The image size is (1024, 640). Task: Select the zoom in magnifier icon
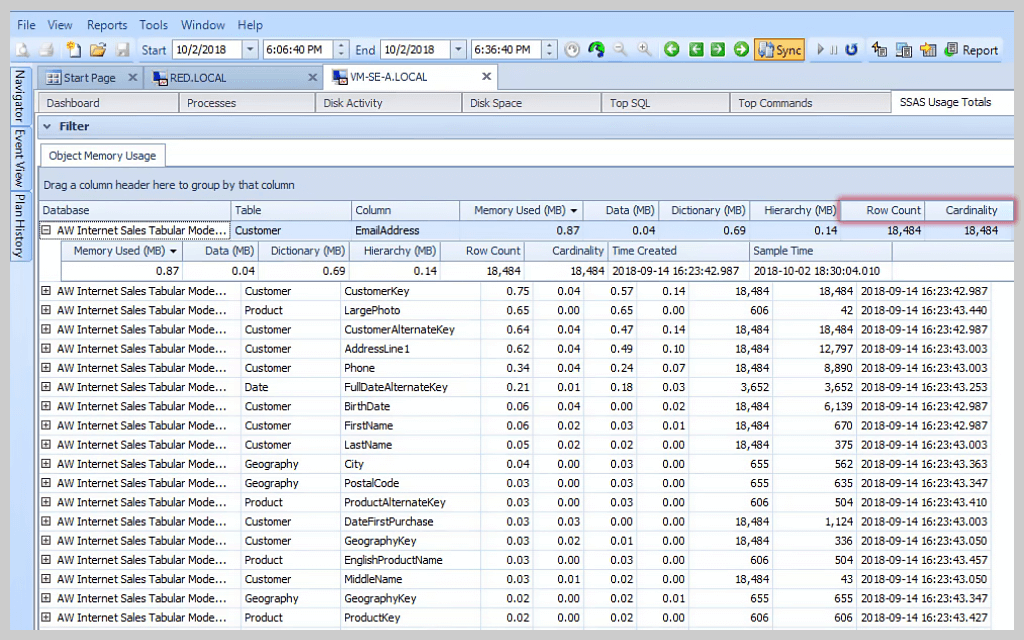point(642,49)
